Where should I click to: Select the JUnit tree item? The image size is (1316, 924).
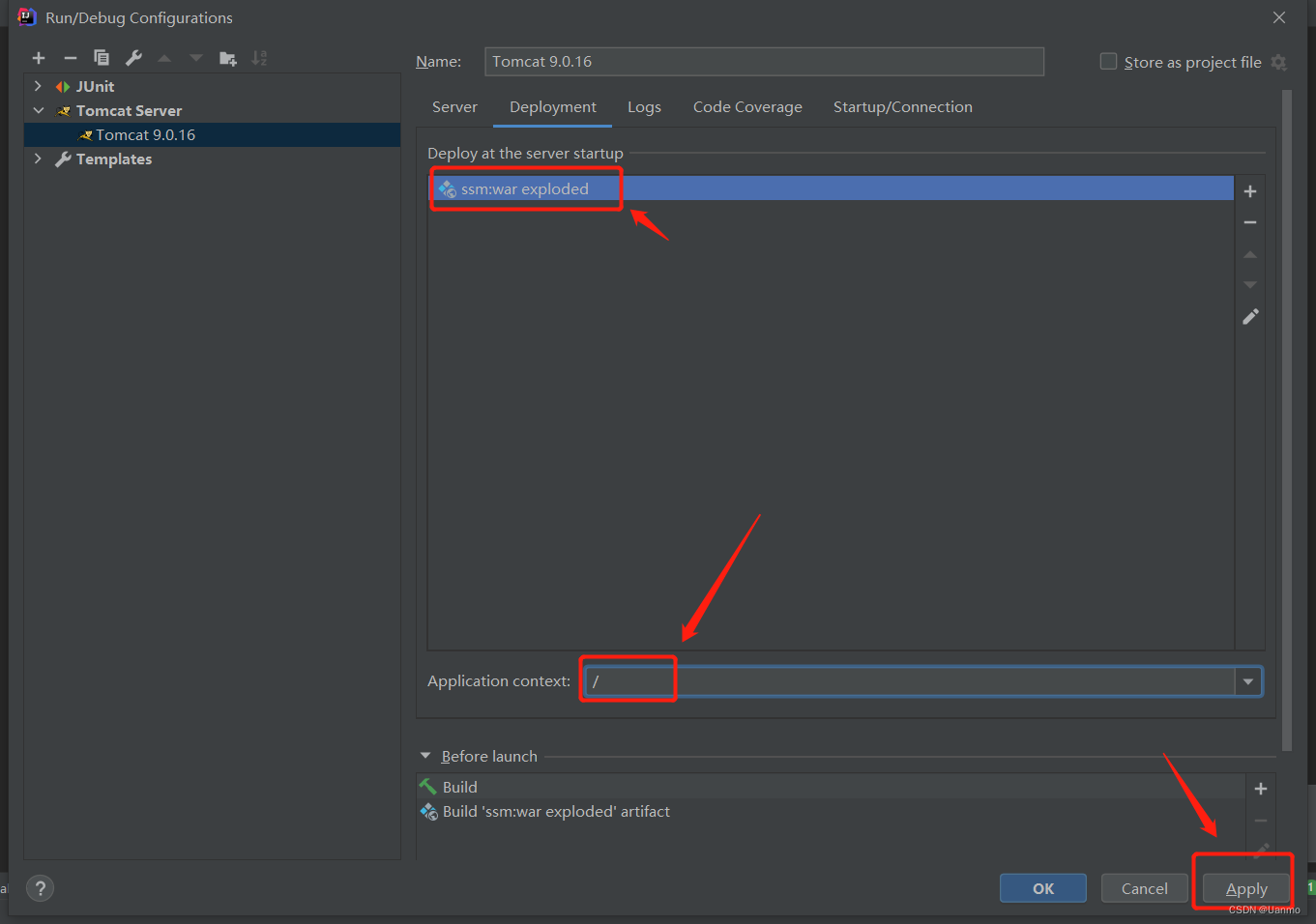pos(95,87)
